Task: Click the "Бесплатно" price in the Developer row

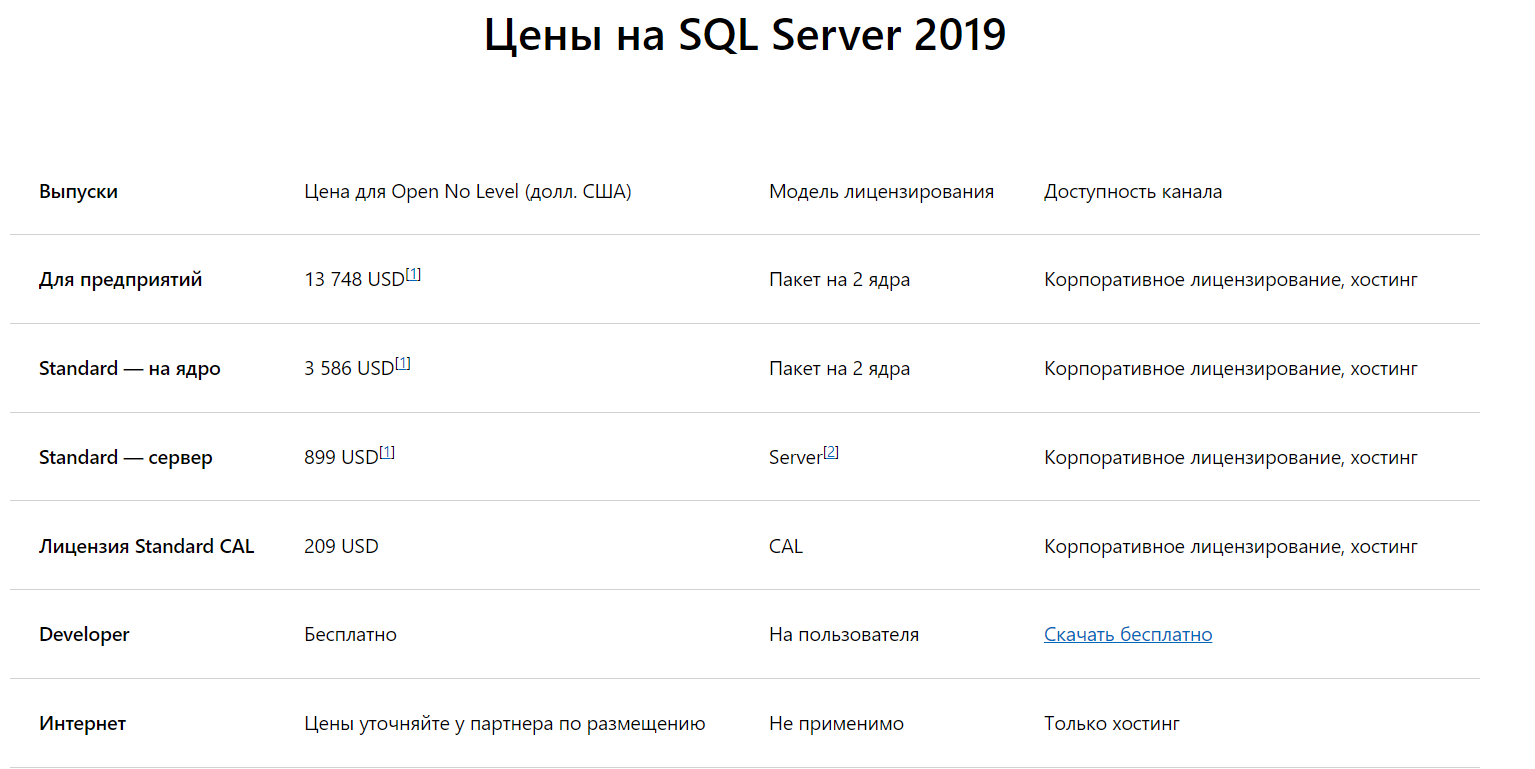Action: tap(350, 635)
